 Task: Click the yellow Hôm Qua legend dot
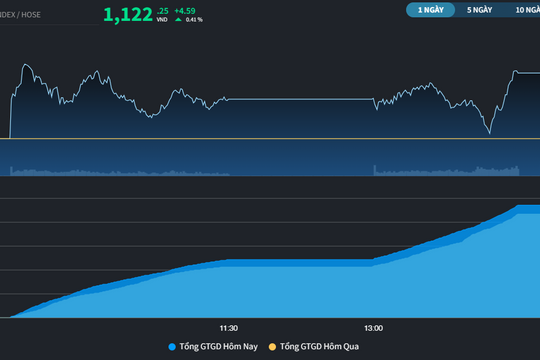click(x=272, y=347)
